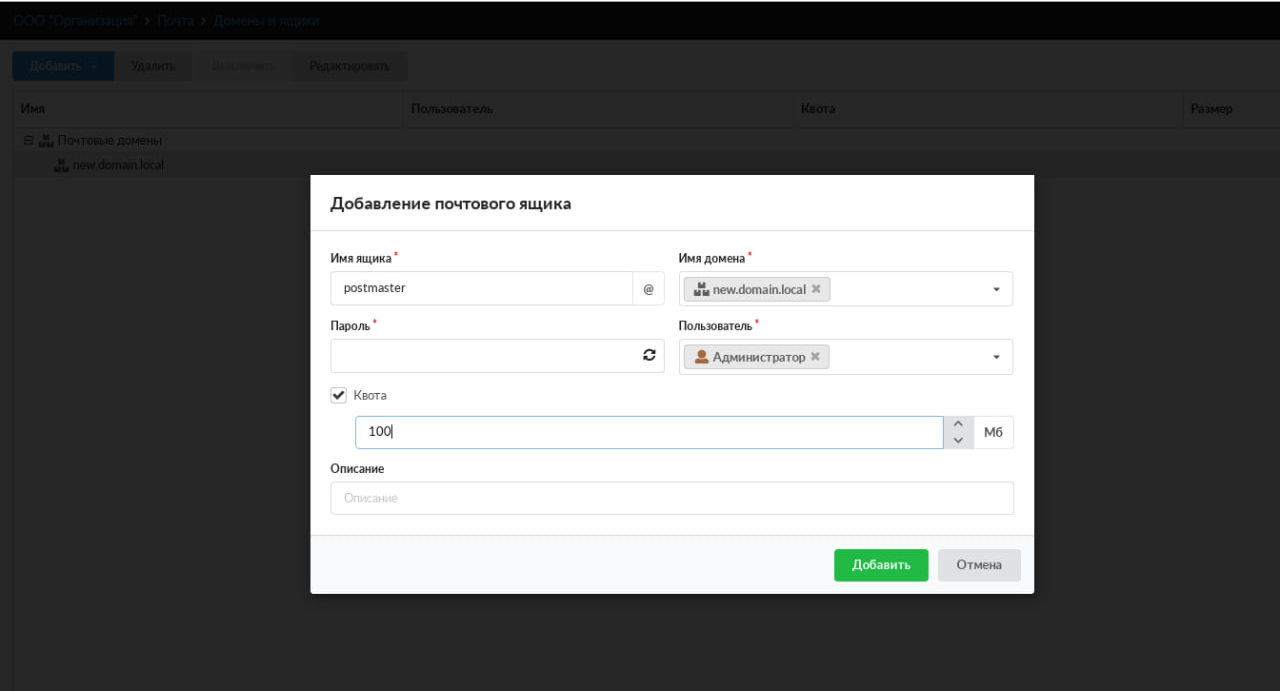Remove new.domain.local tag from domain field

[x=816, y=289]
